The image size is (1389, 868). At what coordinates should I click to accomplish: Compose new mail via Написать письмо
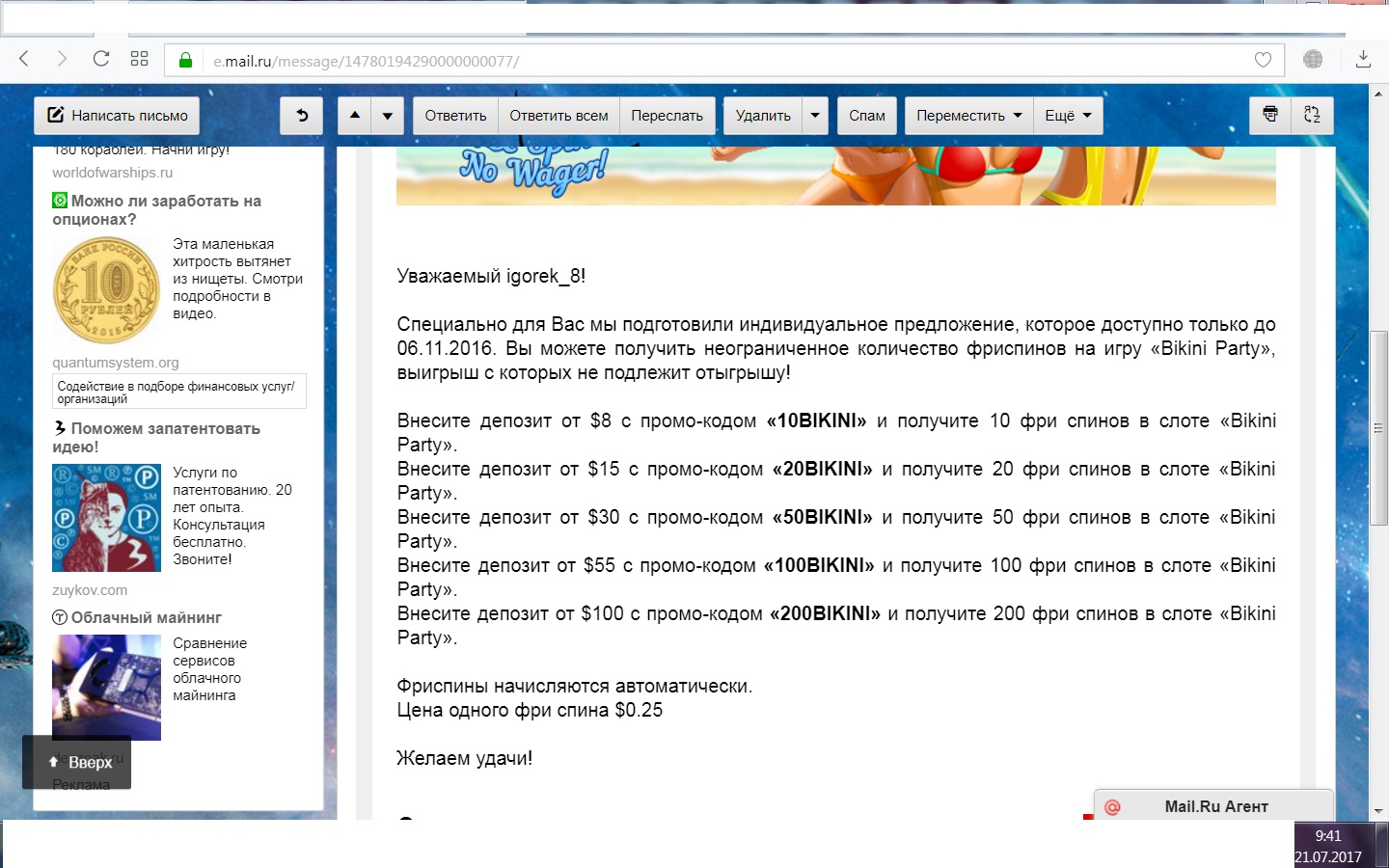(x=117, y=116)
